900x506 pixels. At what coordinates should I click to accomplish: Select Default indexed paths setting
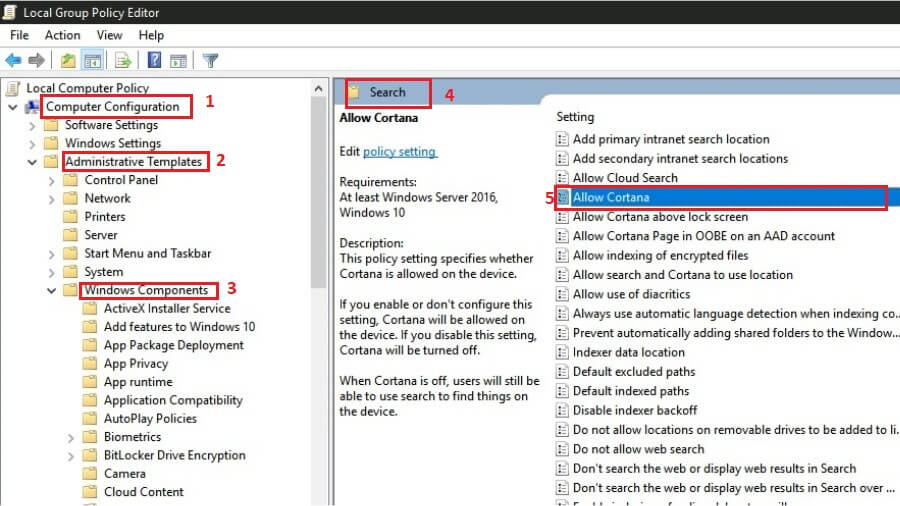[x=631, y=391]
